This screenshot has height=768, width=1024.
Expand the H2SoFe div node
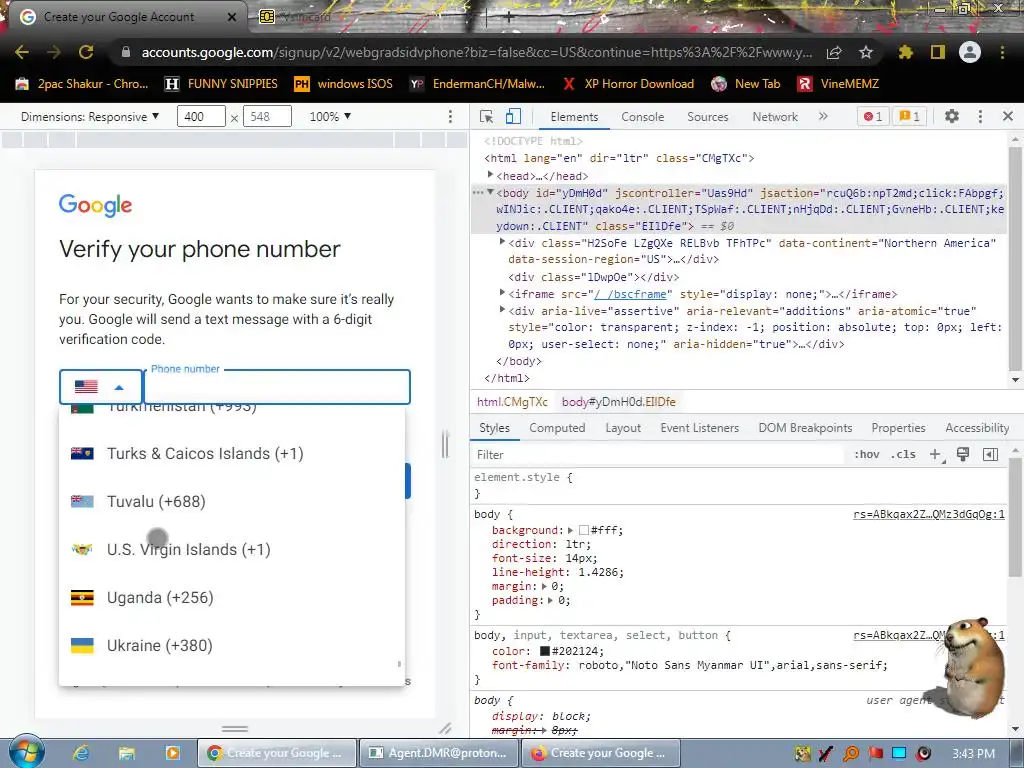502,242
